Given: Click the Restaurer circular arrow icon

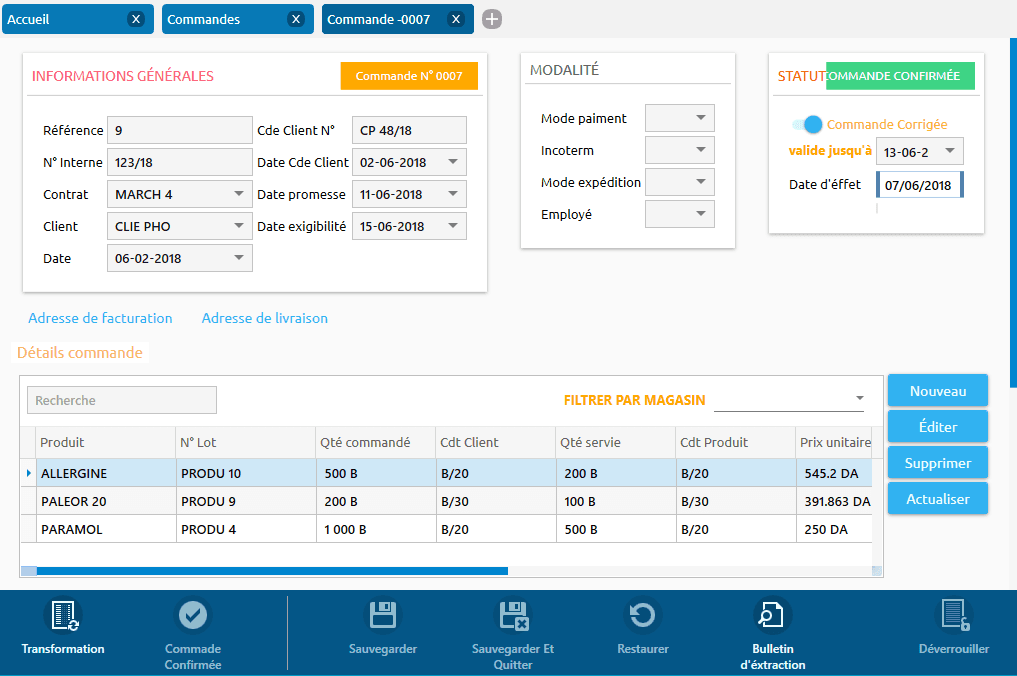Looking at the screenshot, I should pos(643,615).
